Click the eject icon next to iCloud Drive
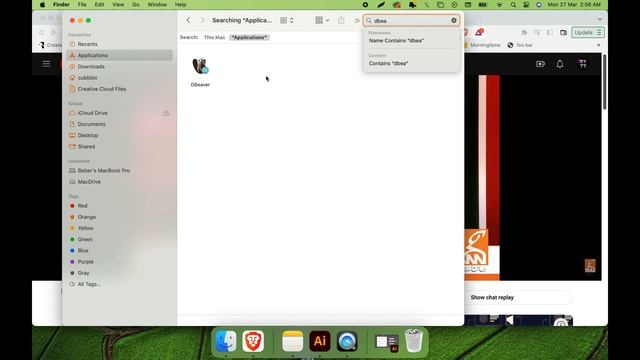 166,113
